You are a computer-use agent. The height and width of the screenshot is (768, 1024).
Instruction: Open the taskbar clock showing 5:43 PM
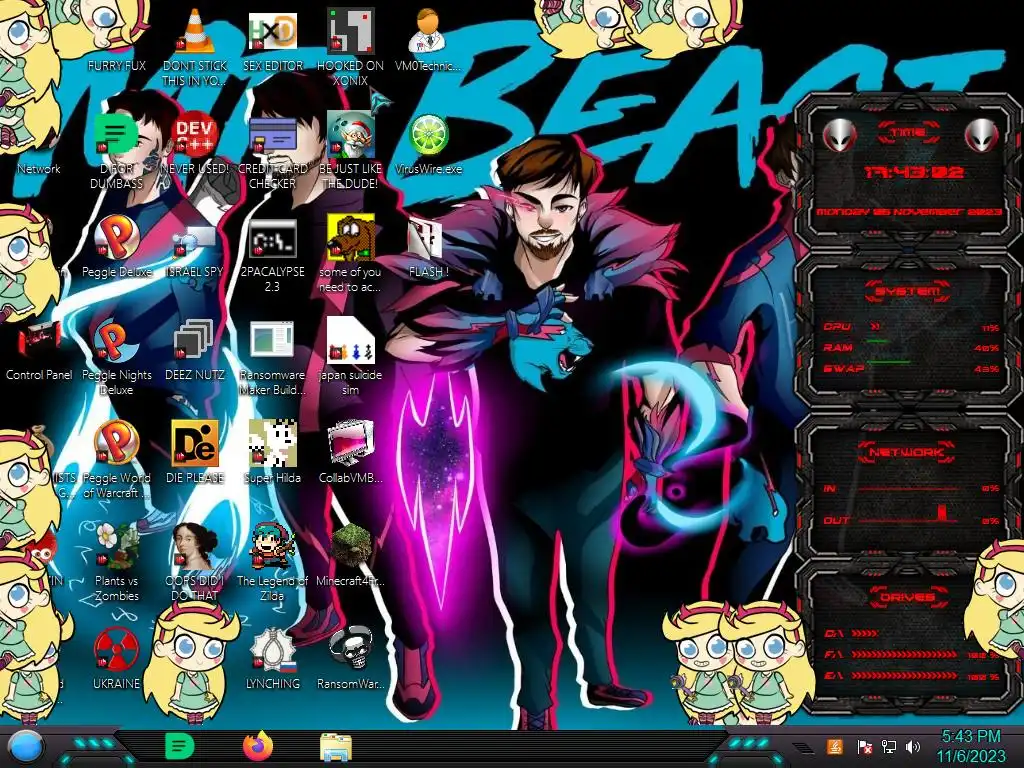(x=971, y=747)
